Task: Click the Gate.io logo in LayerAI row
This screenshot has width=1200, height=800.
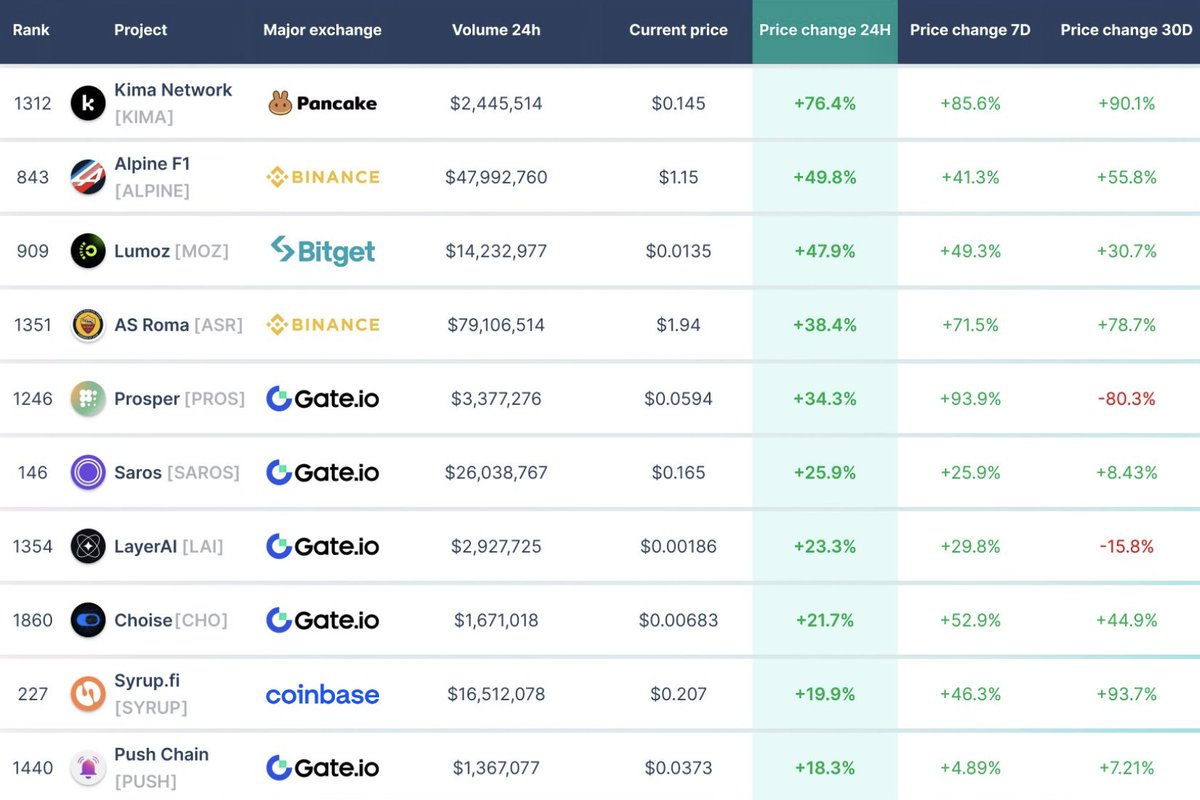Action: (322, 546)
